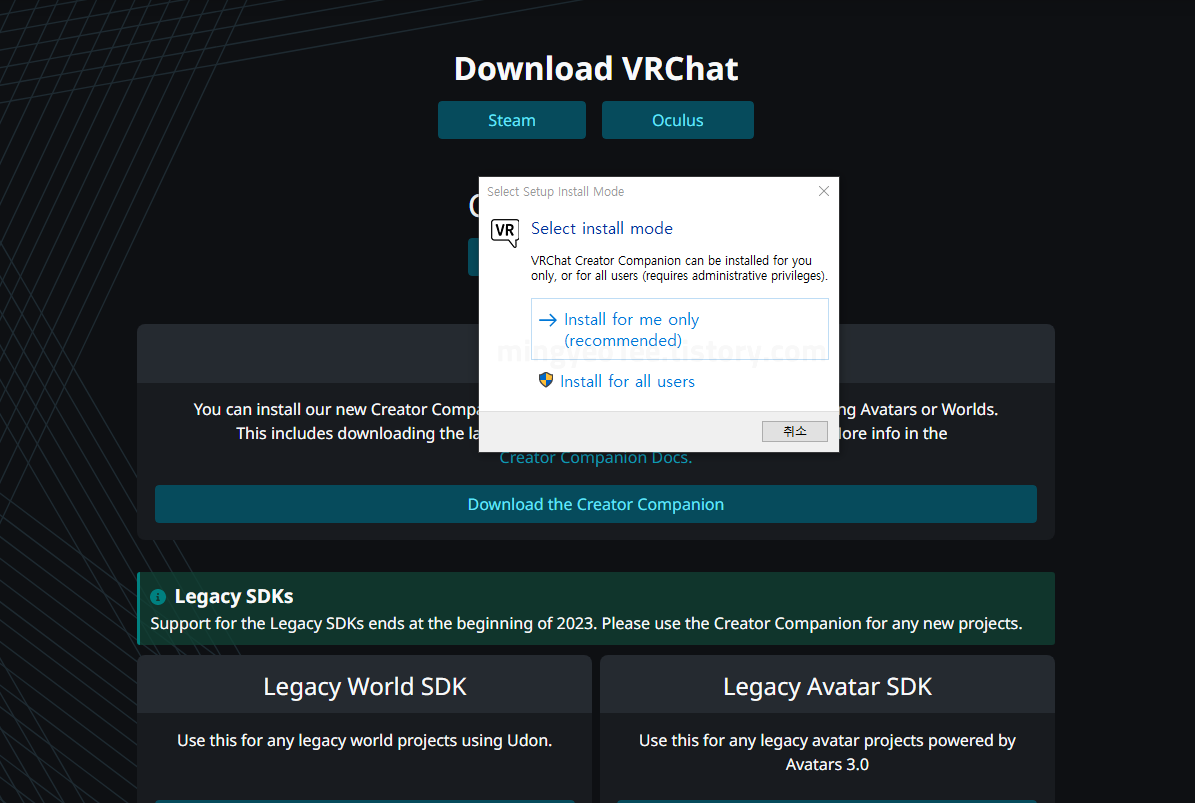Choose Install for all users option
The height and width of the screenshot is (803, 1195).
pyautogui.click(x=627, y=381)
